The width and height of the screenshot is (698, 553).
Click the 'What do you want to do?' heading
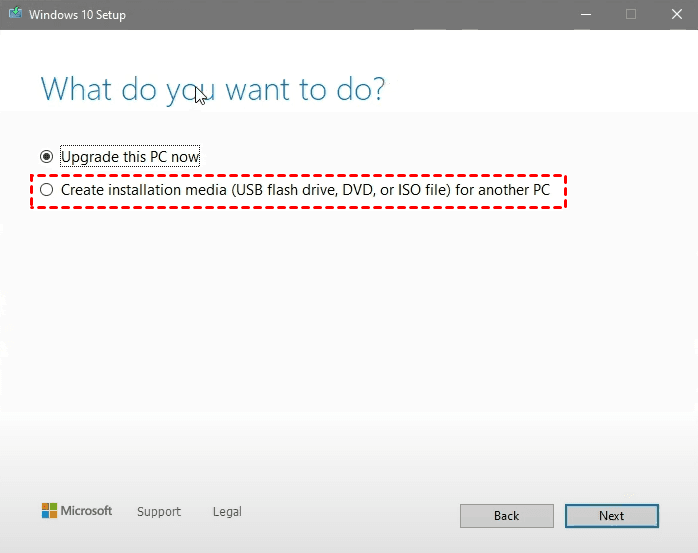tap(212, 89)
